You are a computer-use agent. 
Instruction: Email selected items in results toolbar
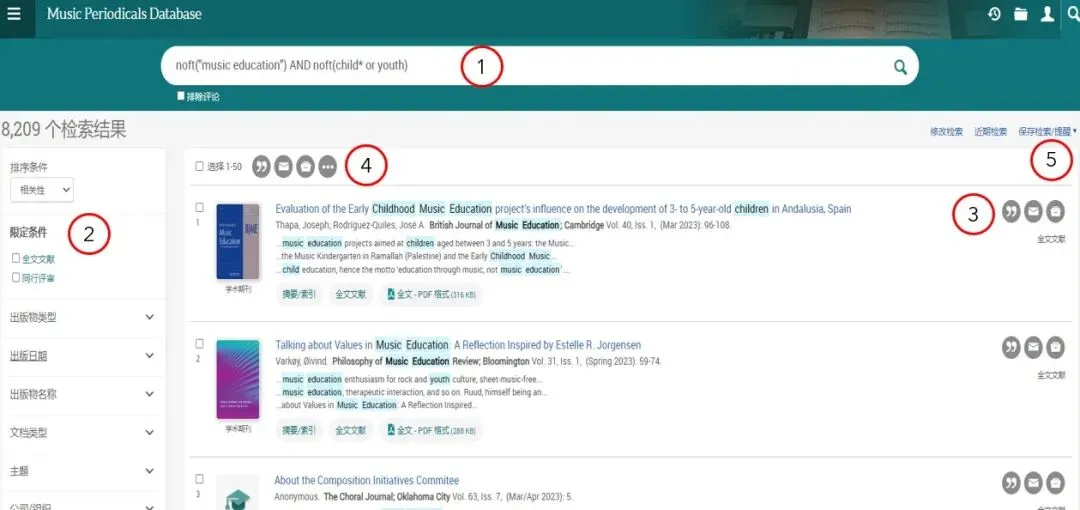283,167
